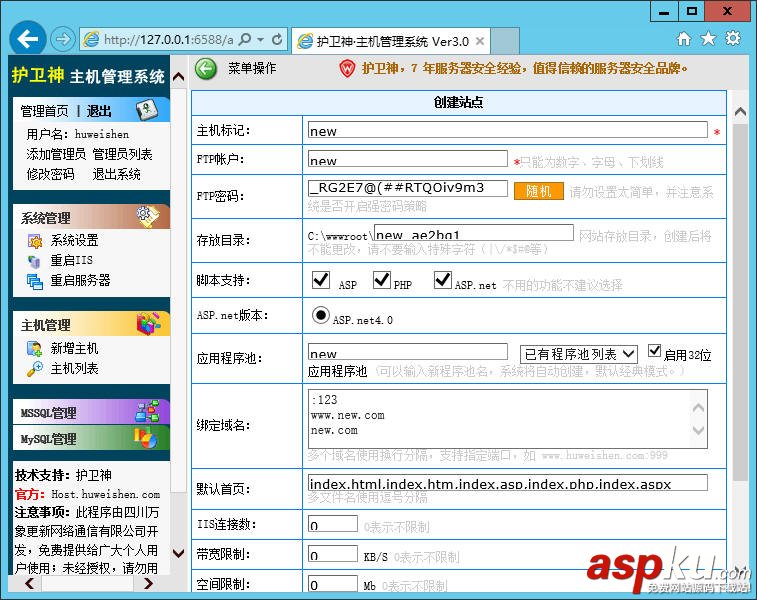This screenshot has width=757, height=600.
Task: Click the colorful blocks icon on 主机管理 header
Action: pos(148,323)
